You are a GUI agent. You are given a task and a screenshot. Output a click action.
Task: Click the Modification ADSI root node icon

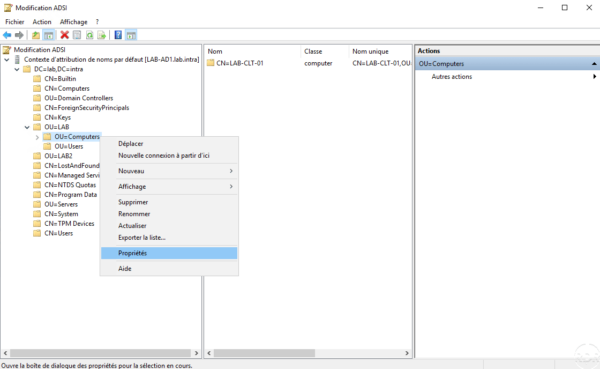coord(7,50)
